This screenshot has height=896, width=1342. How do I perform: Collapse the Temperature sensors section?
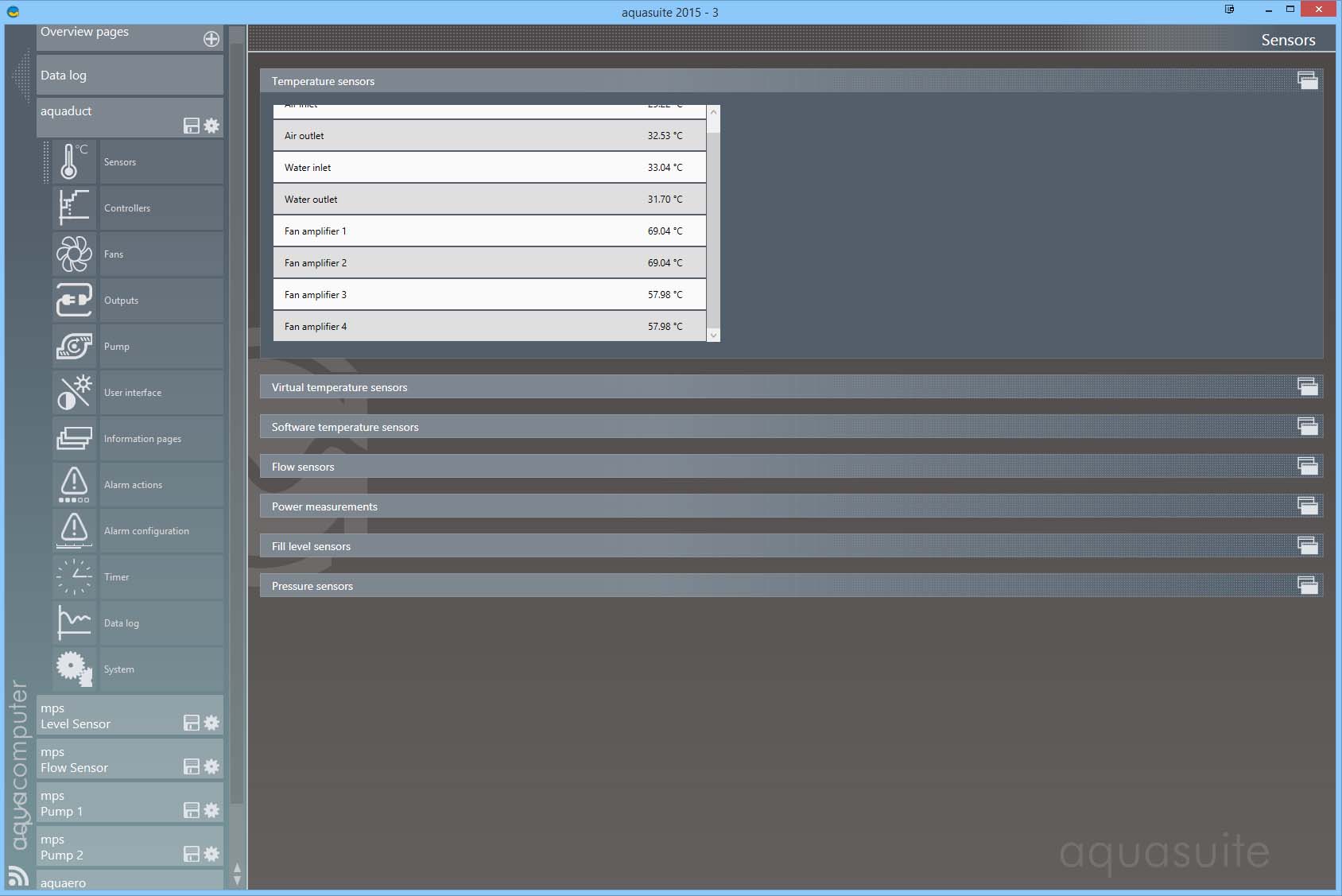(1308, 80)
